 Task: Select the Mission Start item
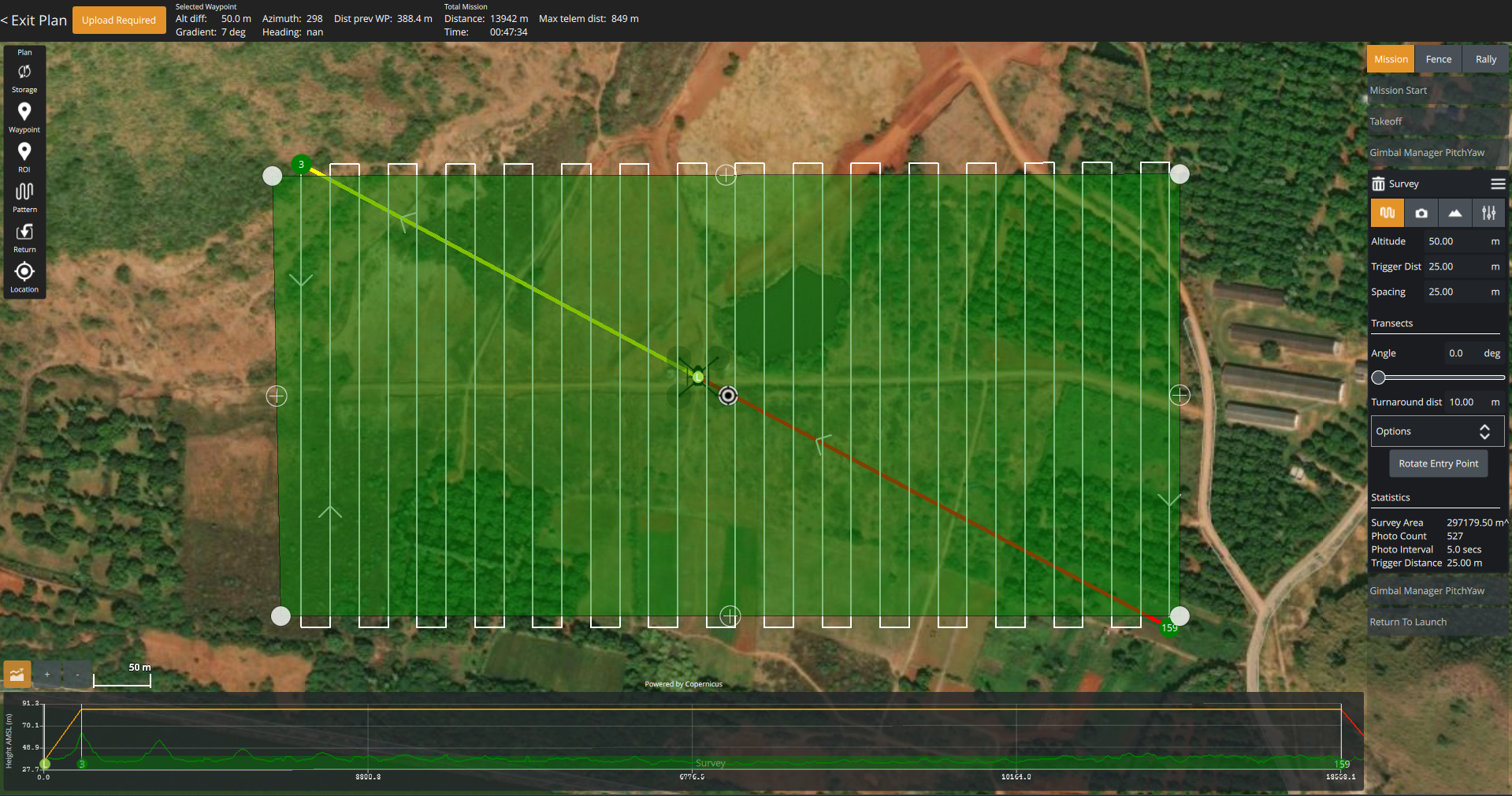click(x=1438, y=91)
